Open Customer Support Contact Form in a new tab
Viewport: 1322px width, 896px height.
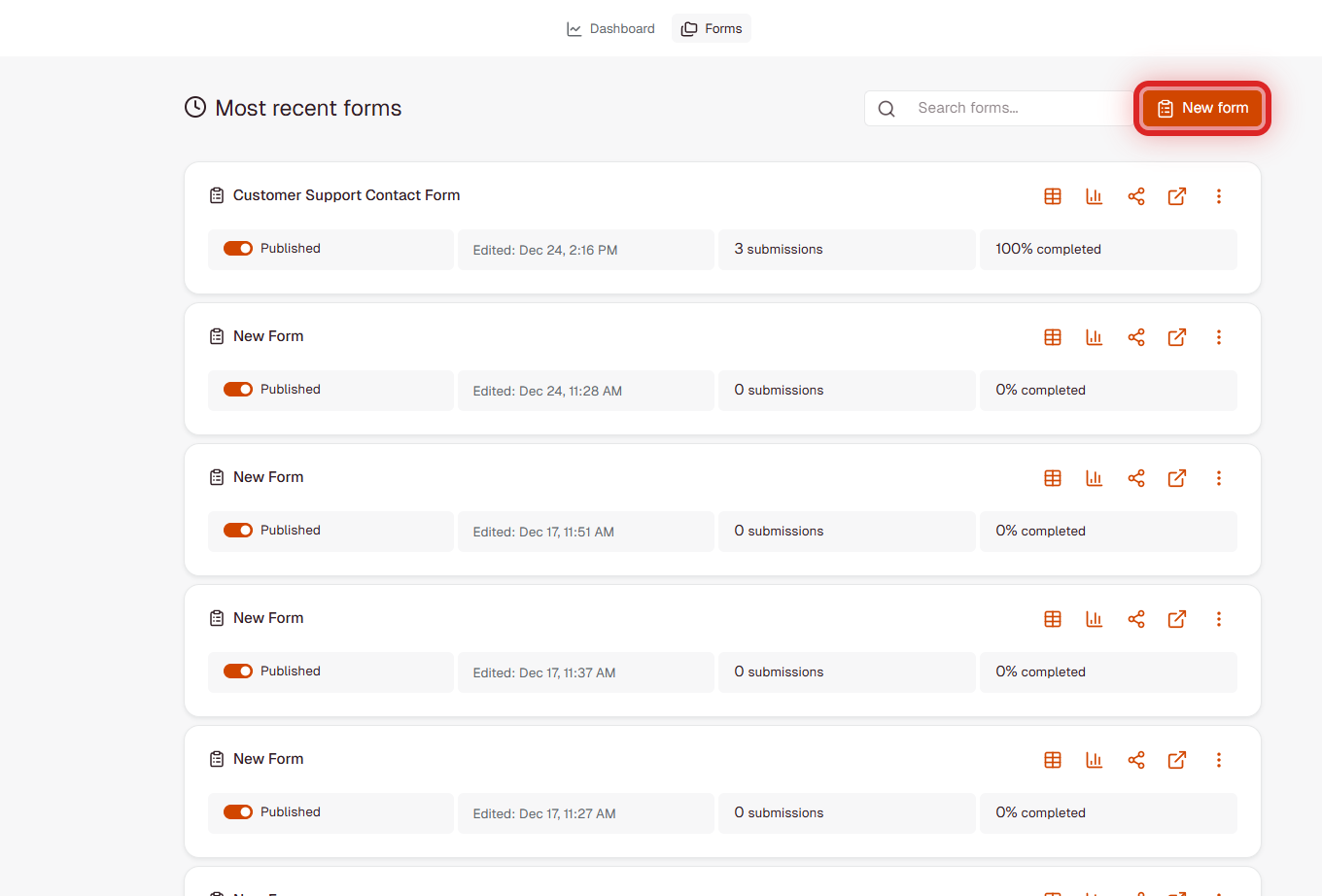click(x=1177, y=196)
